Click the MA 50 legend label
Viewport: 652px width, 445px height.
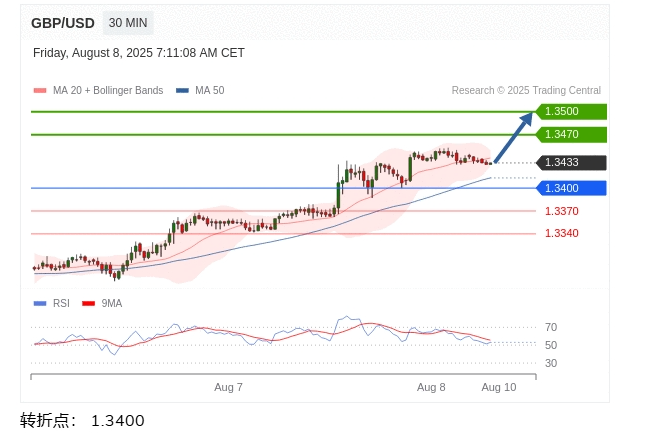click(x=210, y=90)
